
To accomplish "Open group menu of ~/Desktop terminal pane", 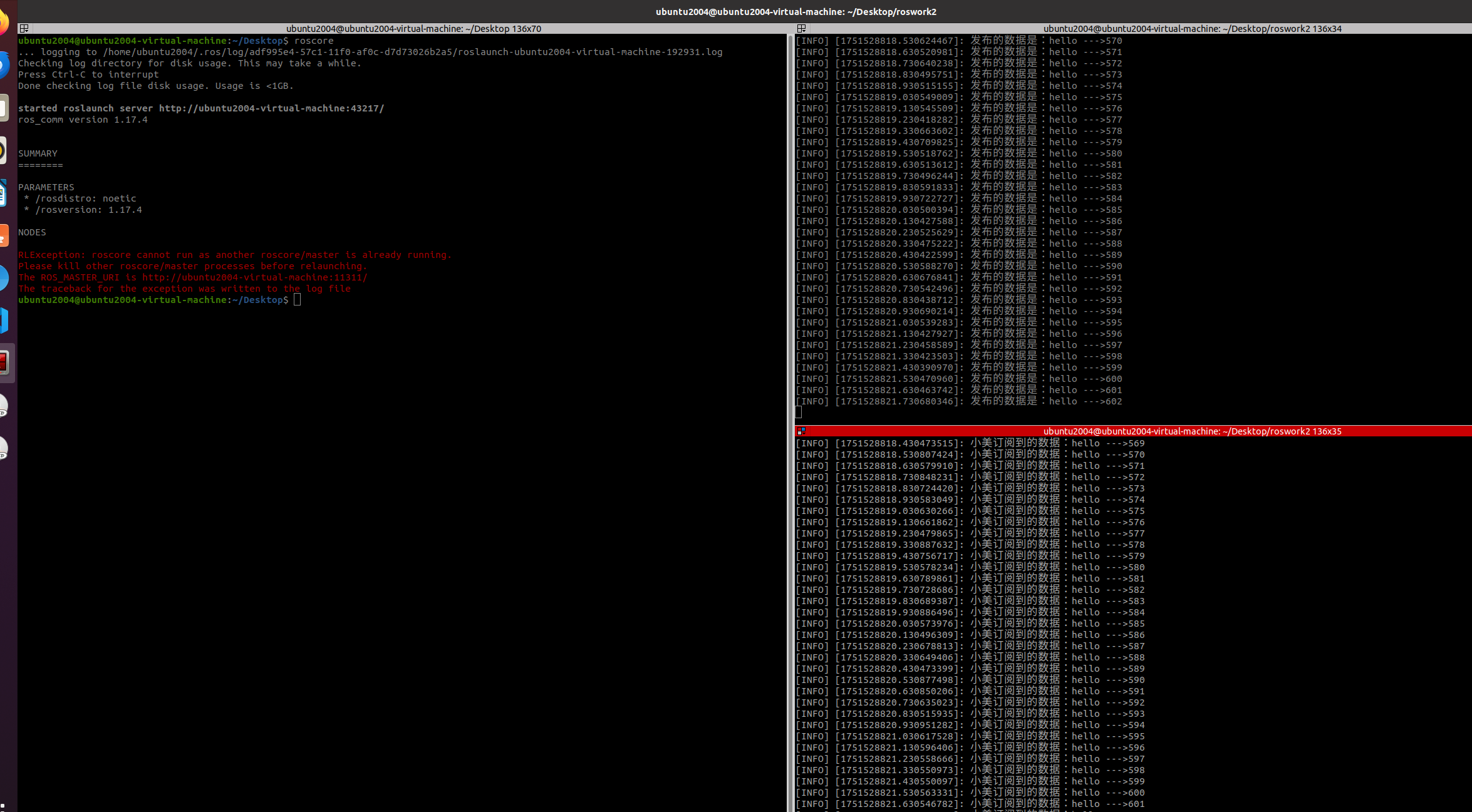I will coord(24,28).
